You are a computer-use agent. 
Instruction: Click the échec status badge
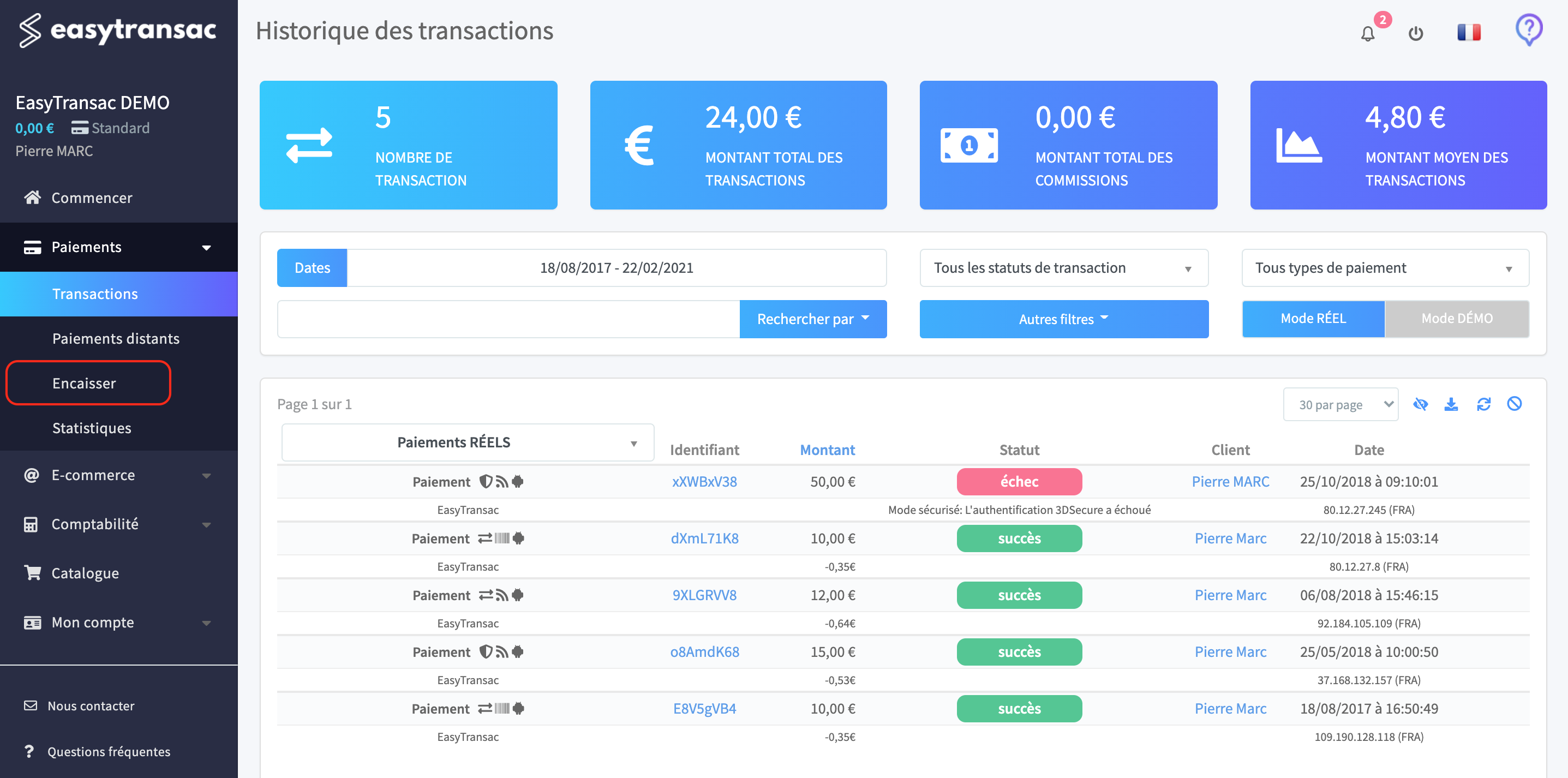coord(1019,482)
